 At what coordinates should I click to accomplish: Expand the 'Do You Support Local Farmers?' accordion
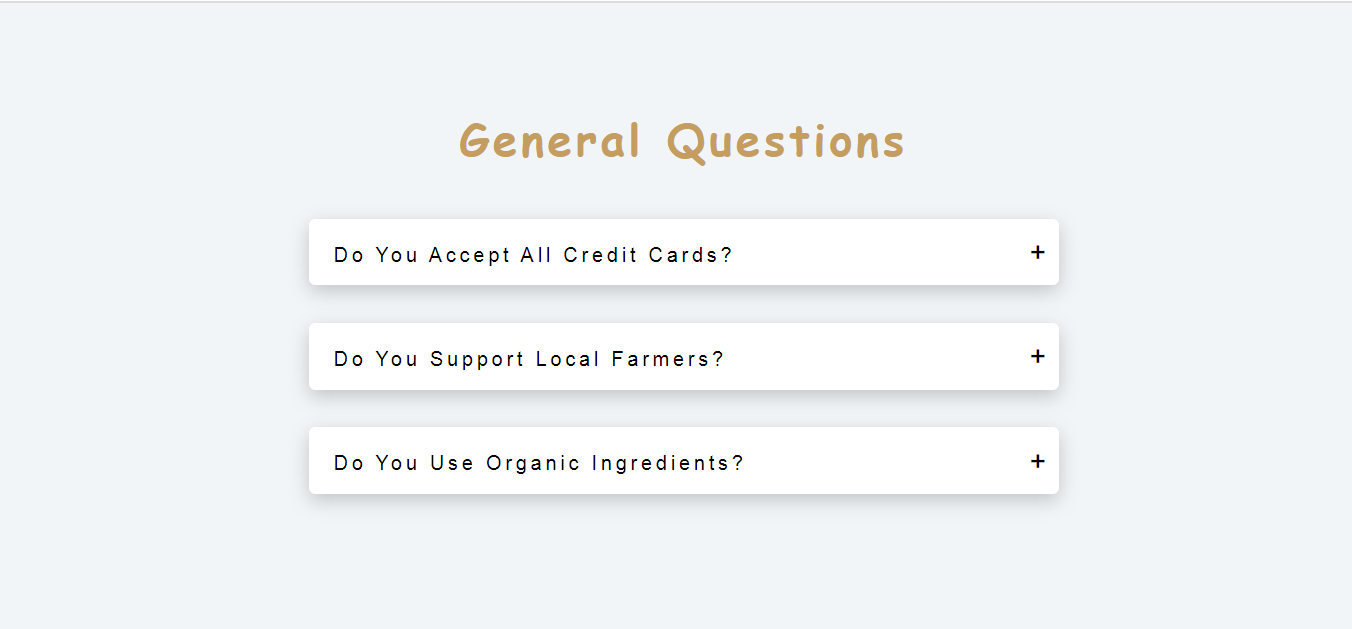[684, 356]
